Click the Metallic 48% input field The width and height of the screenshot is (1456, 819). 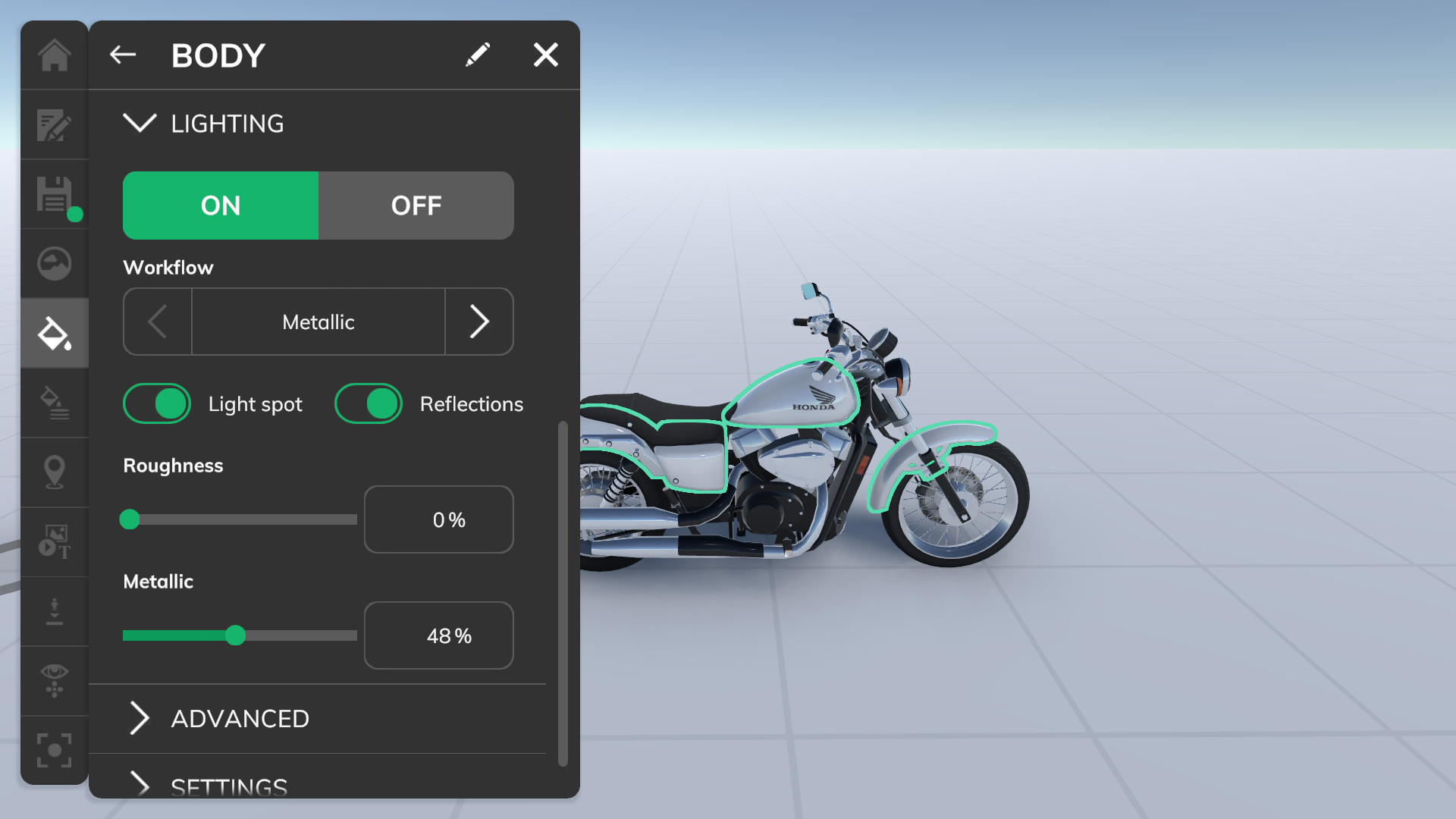439,635
